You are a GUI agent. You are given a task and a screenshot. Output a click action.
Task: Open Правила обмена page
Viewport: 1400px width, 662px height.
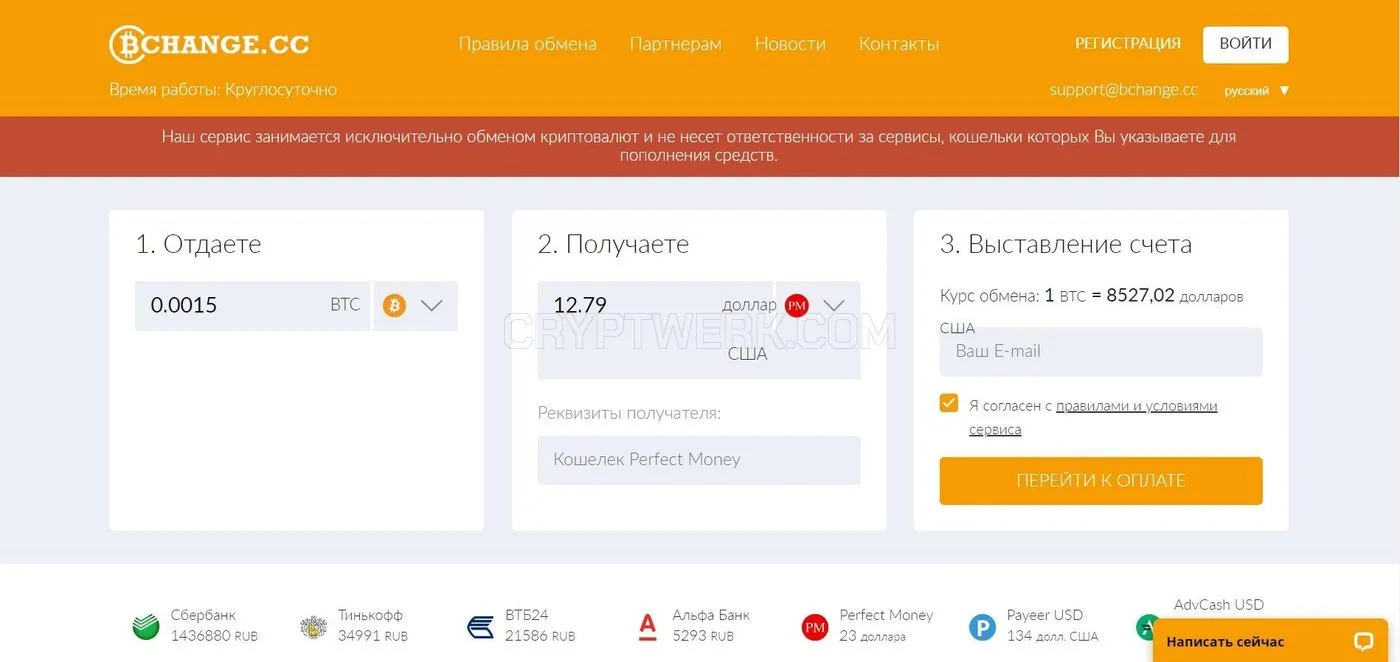coord(527,44)
